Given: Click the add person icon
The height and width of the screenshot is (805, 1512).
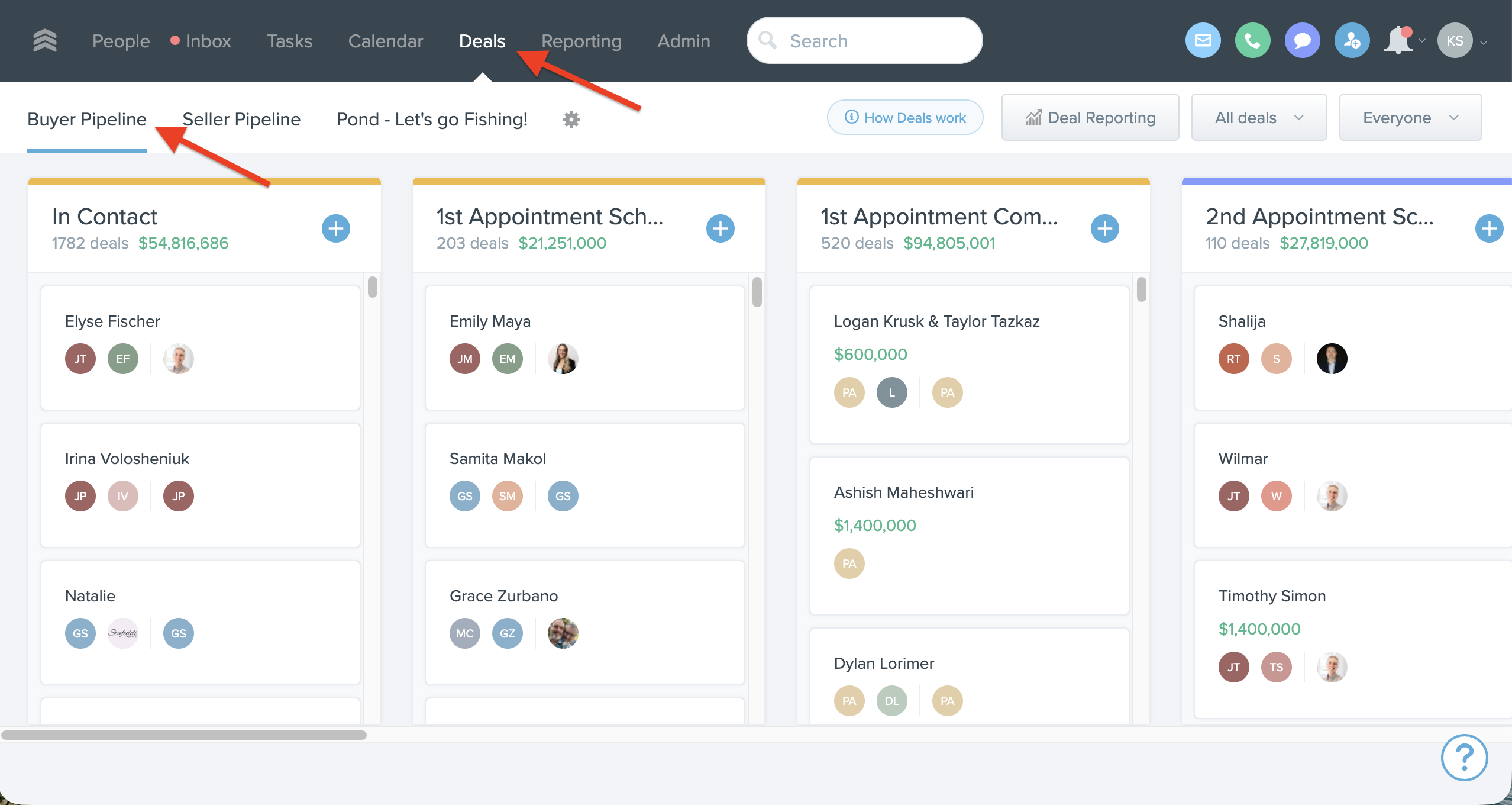Looking at the screenshot, I should [x=1352, y=41].
